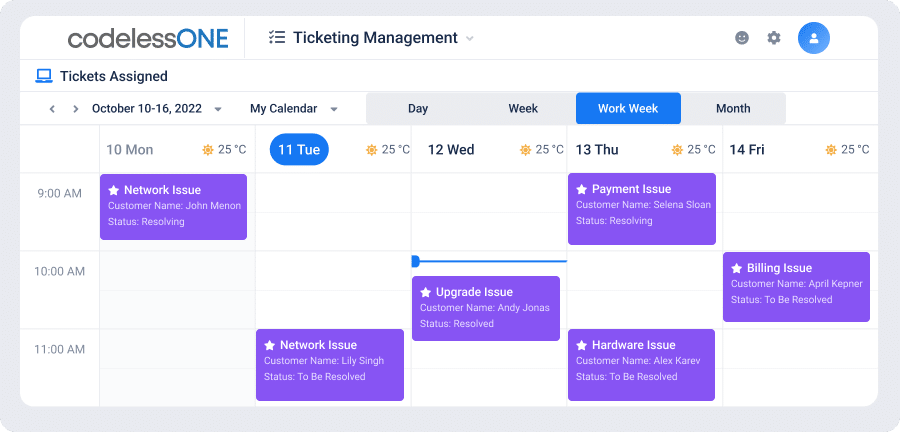The width and height of the screenshot is (900, 432).
Task: Click the sun weather icon for 14 Fri
Action: [x=831, y=150]
